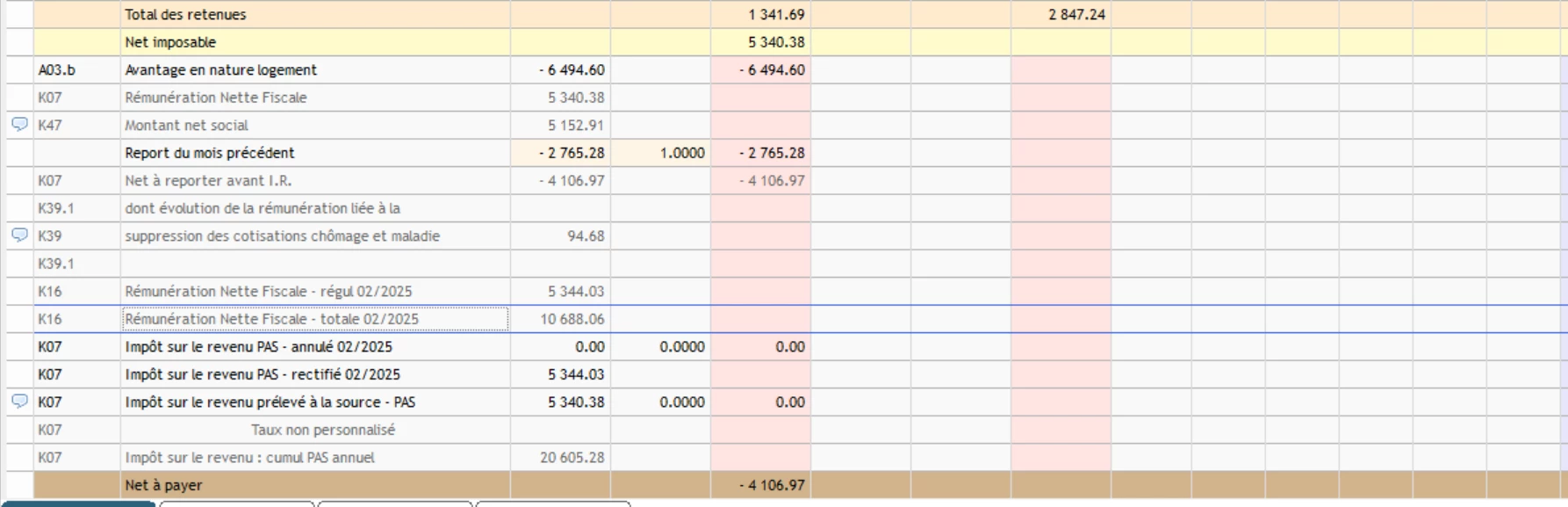This screenshot has width=1568, height=507.
Task: Click the white - 4 106.97 cell of Net à reporter
Action: point(561,180)
